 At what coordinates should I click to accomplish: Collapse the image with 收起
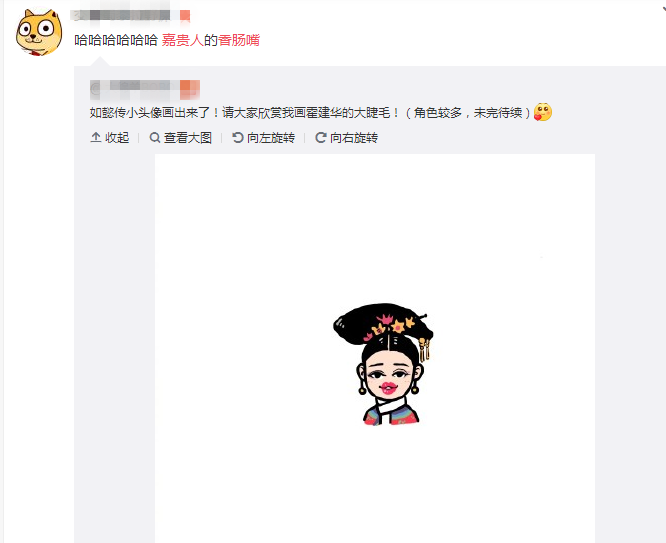click(110, 138)
